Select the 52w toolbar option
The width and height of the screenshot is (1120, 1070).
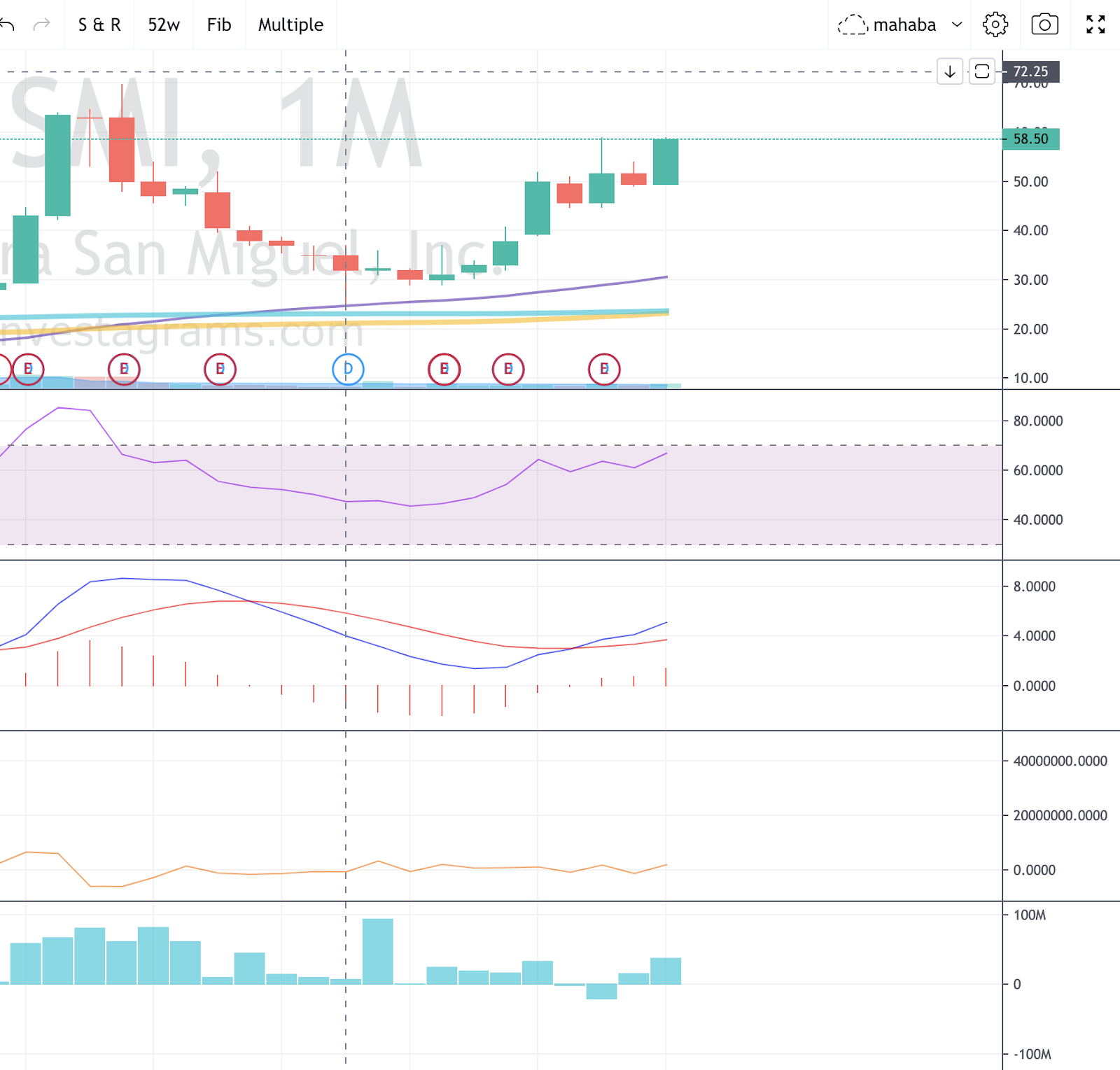click(x=164, y=25)
